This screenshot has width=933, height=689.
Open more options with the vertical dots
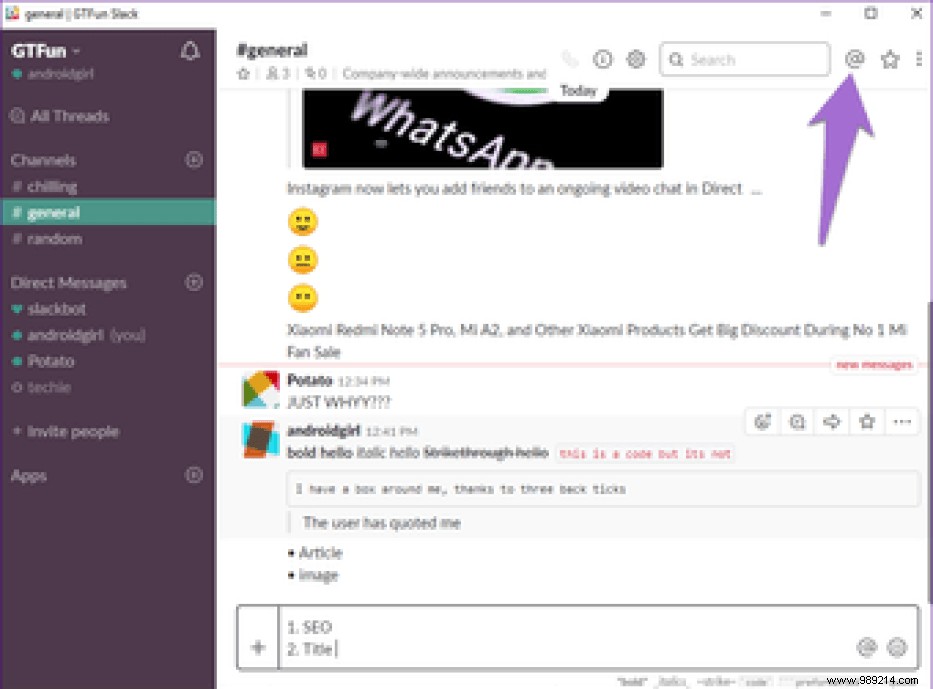(x=919, y=59)
